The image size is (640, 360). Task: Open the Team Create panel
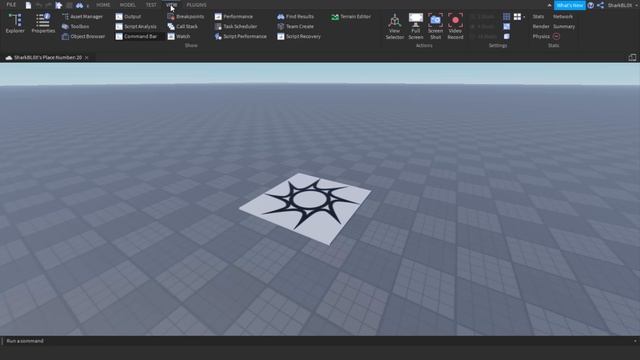tap(296, 27)
